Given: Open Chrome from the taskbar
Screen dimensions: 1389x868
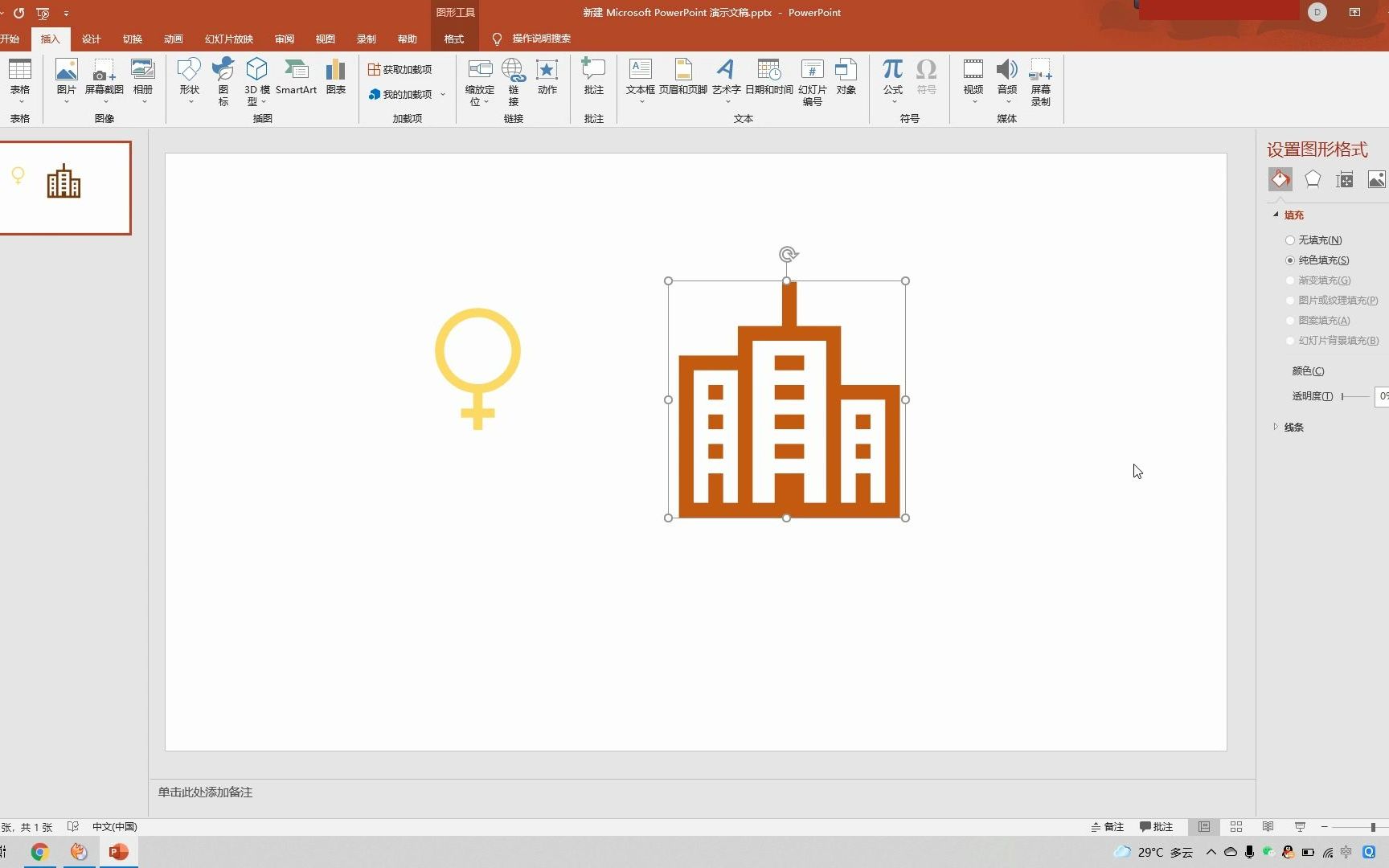Looking at the screenshot, I should pos(39,852).
